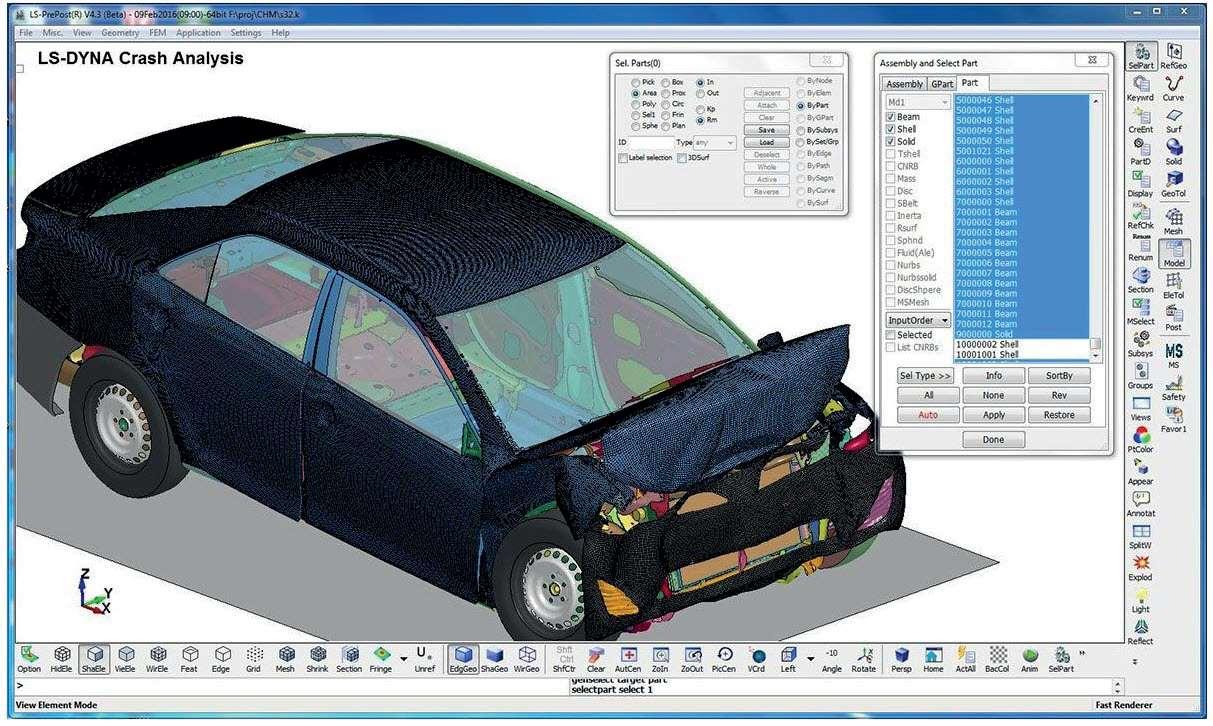Uncheck the Shell checkbox
This screenshot has width=1213, height=726.
pyautogui.click(x=890, y=129)
